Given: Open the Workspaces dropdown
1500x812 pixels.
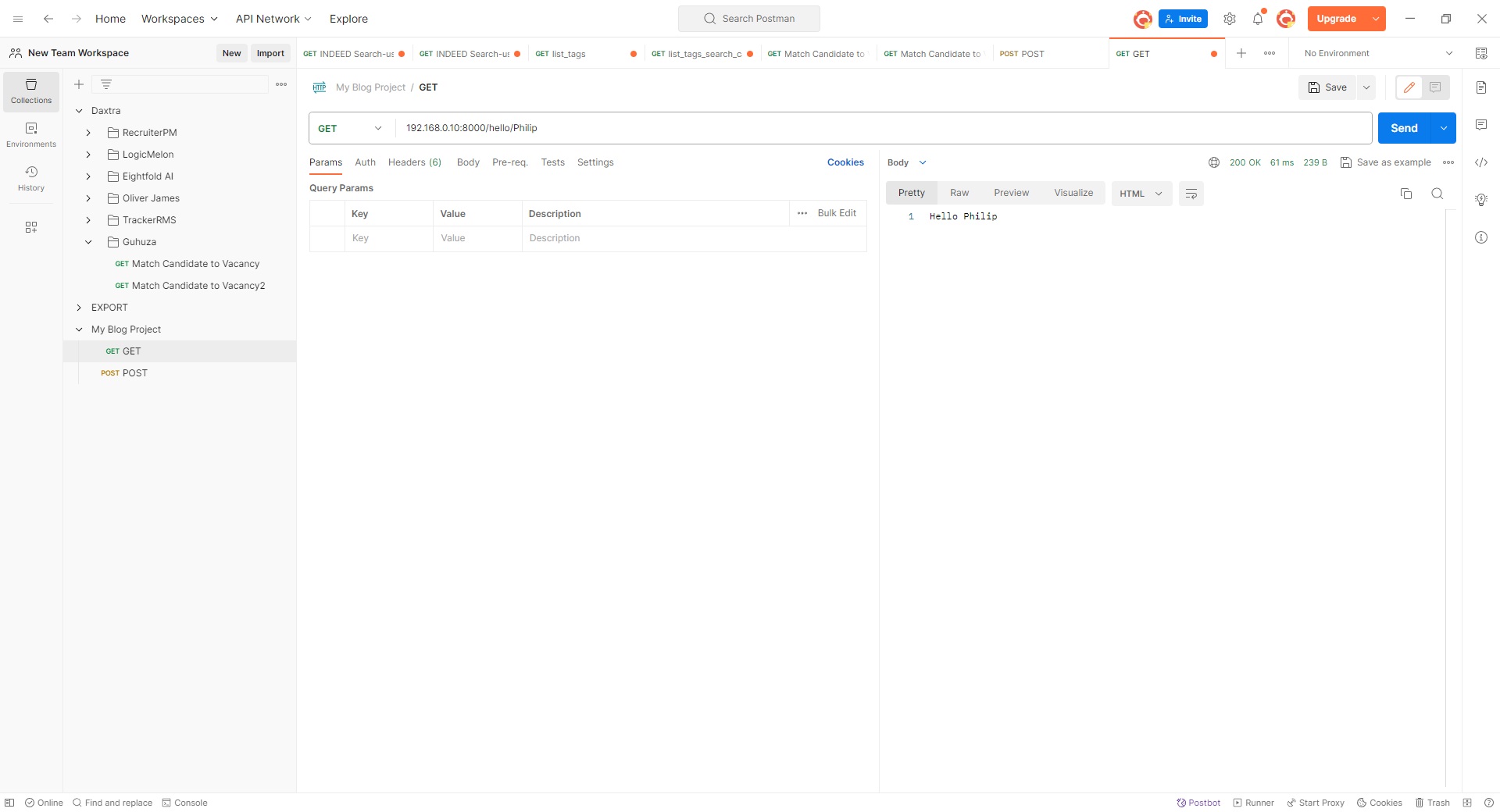Looking at the screenshot, I should [x=180, y=19].
